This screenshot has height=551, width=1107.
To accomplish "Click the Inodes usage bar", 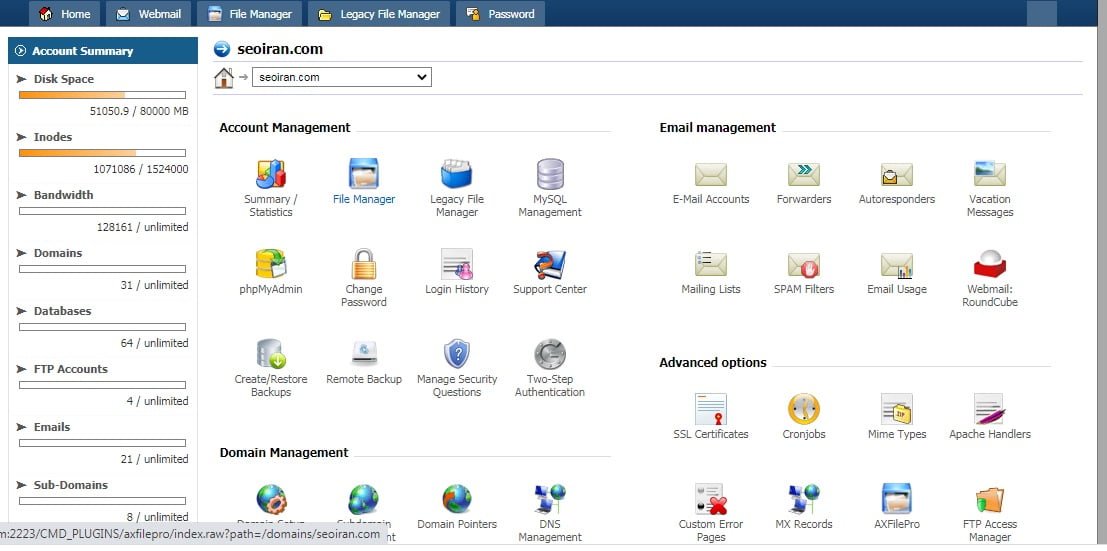I will tap(102, 153).
